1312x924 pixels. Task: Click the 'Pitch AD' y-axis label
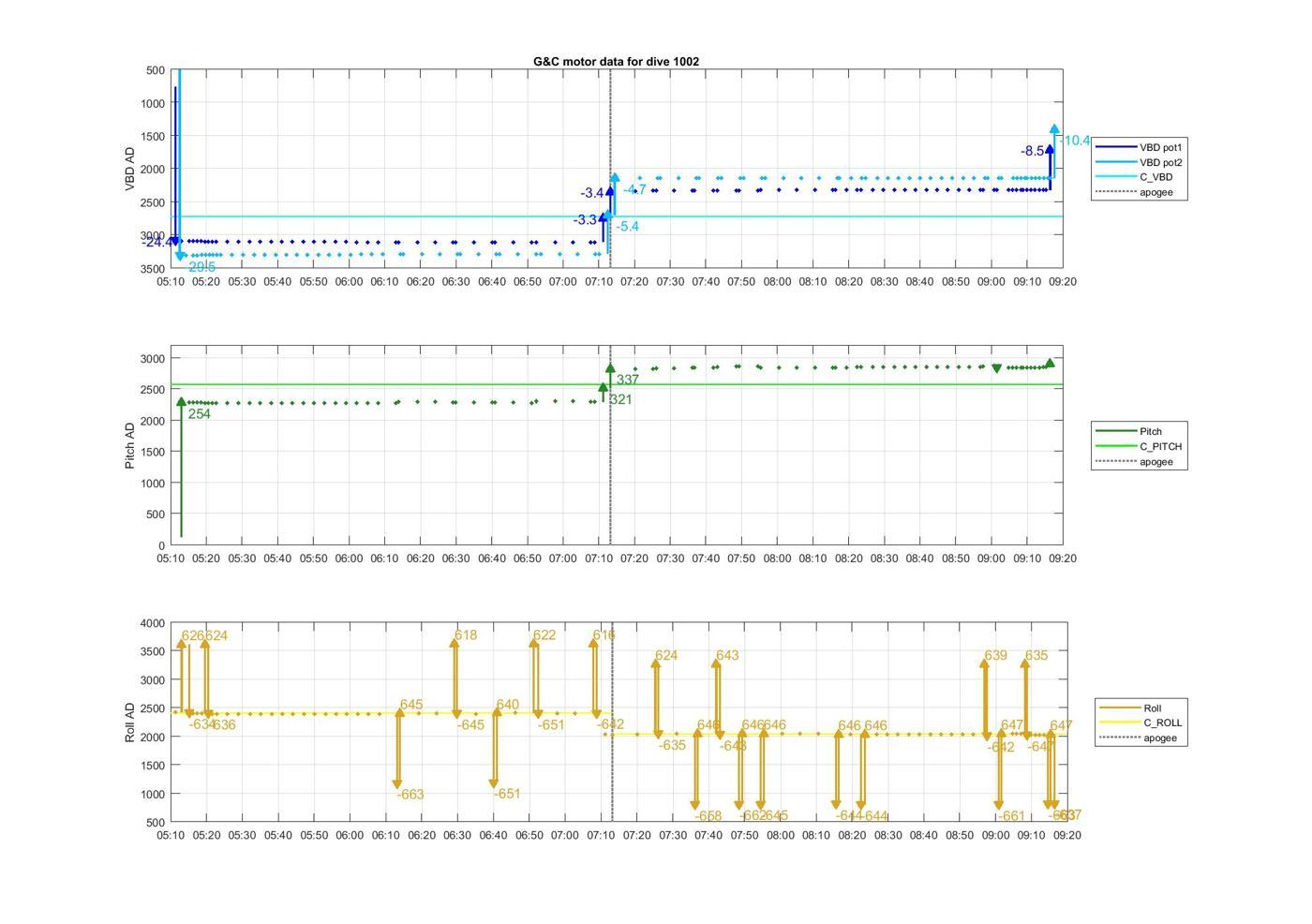(130, 445)
